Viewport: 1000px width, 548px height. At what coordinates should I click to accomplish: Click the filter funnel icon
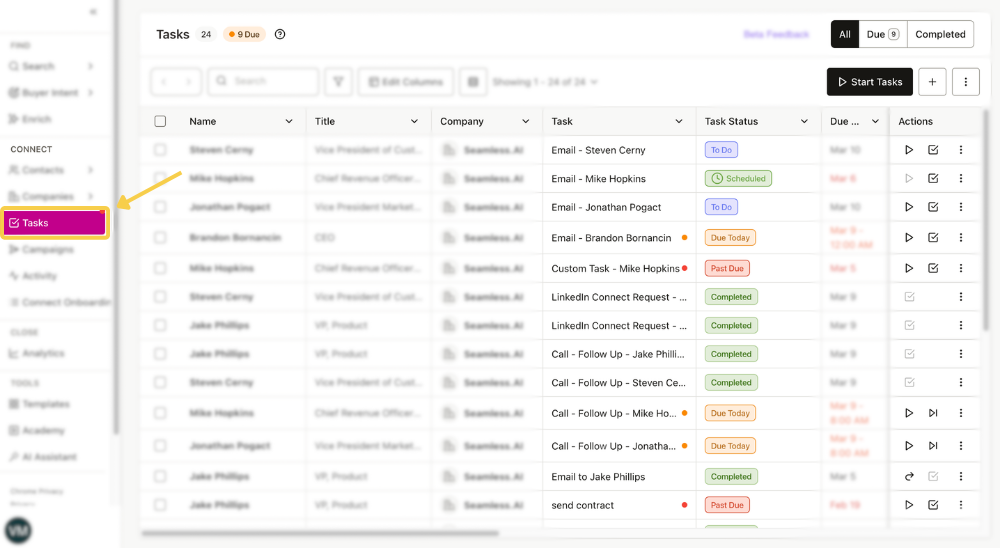339,82
